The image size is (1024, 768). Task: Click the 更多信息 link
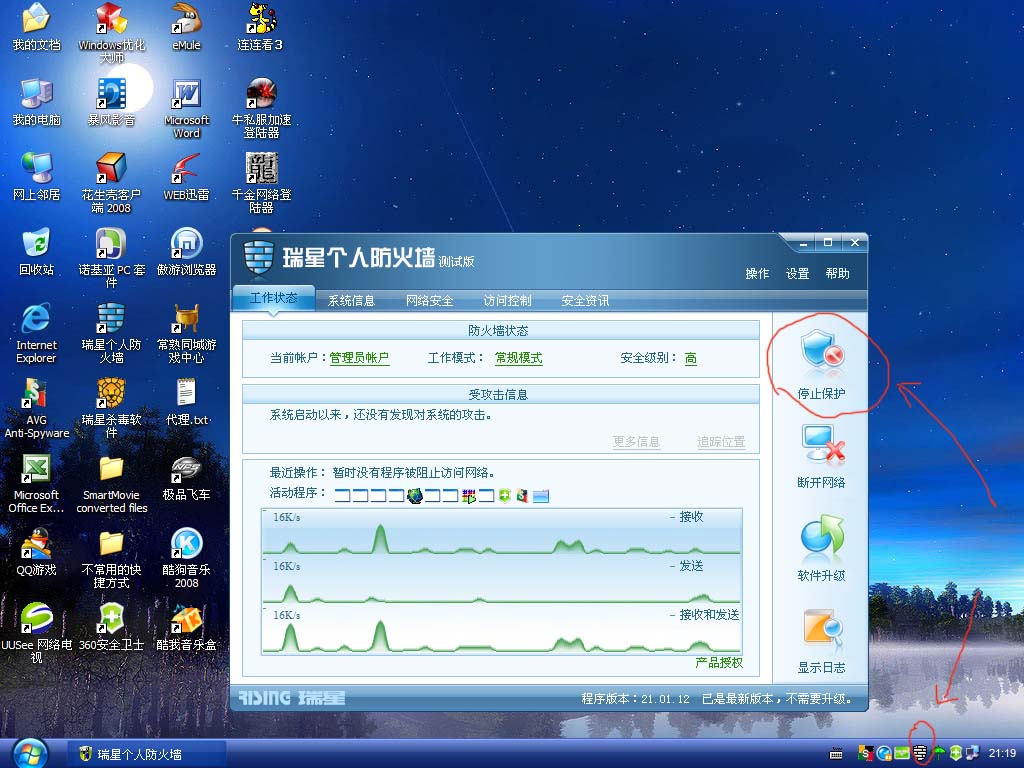(x=636, y=441)
